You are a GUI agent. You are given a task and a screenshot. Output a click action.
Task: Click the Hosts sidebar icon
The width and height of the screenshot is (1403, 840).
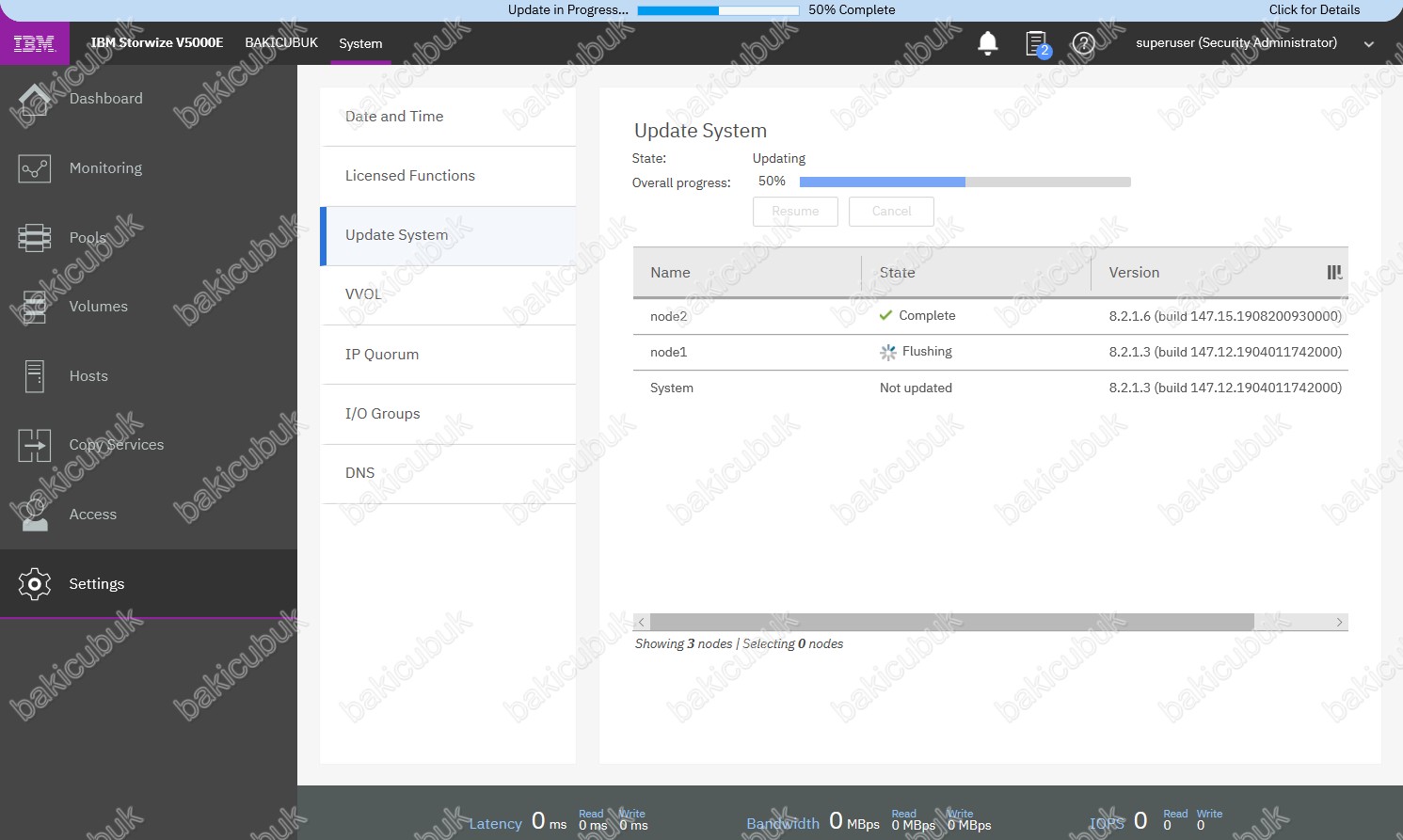point(34,376)
